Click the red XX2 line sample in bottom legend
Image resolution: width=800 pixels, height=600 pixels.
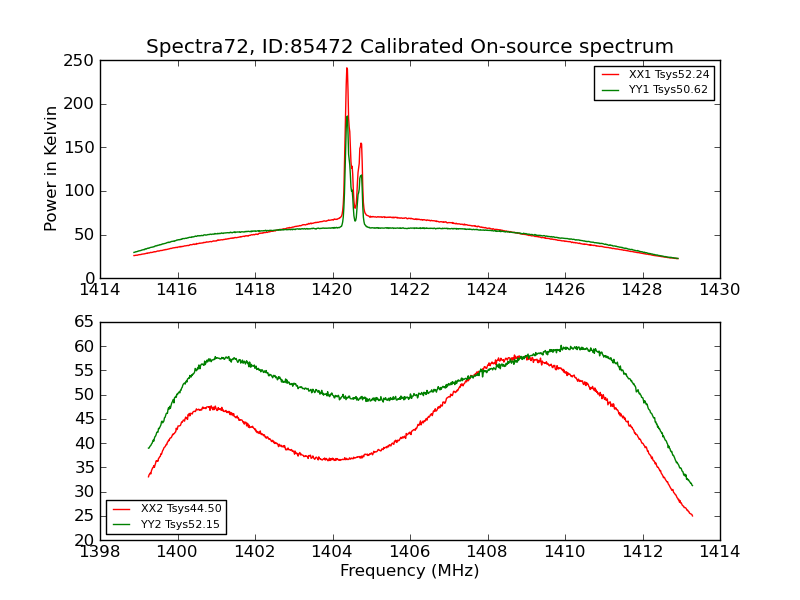(x=122, y=509)
